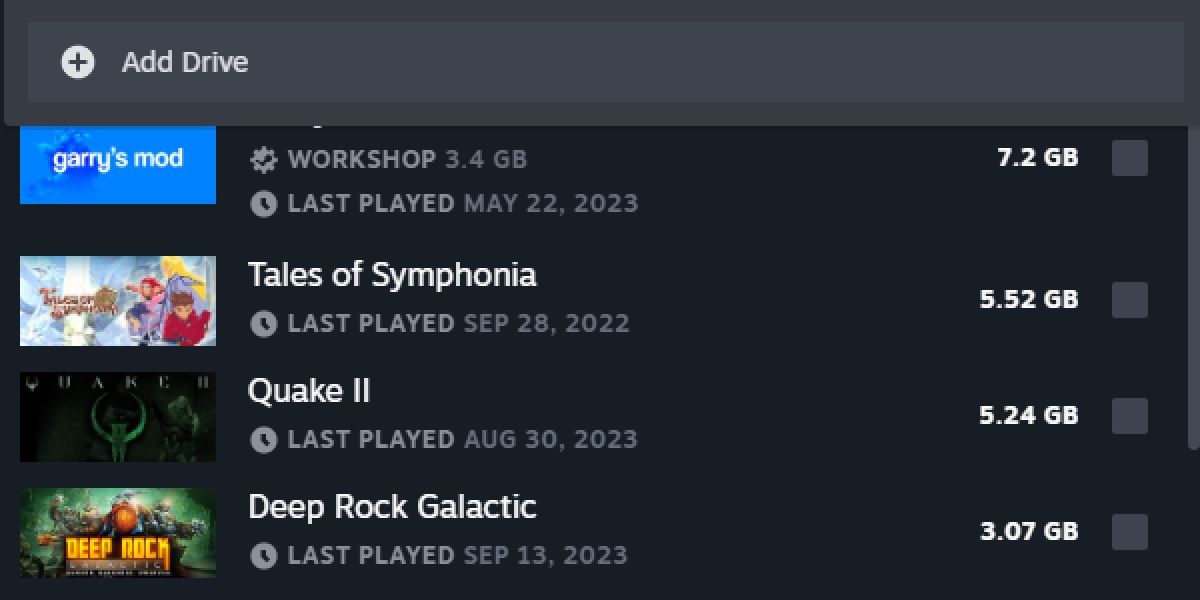Click the Quake II cover image
1200x600 pixels.
[117, 416]
